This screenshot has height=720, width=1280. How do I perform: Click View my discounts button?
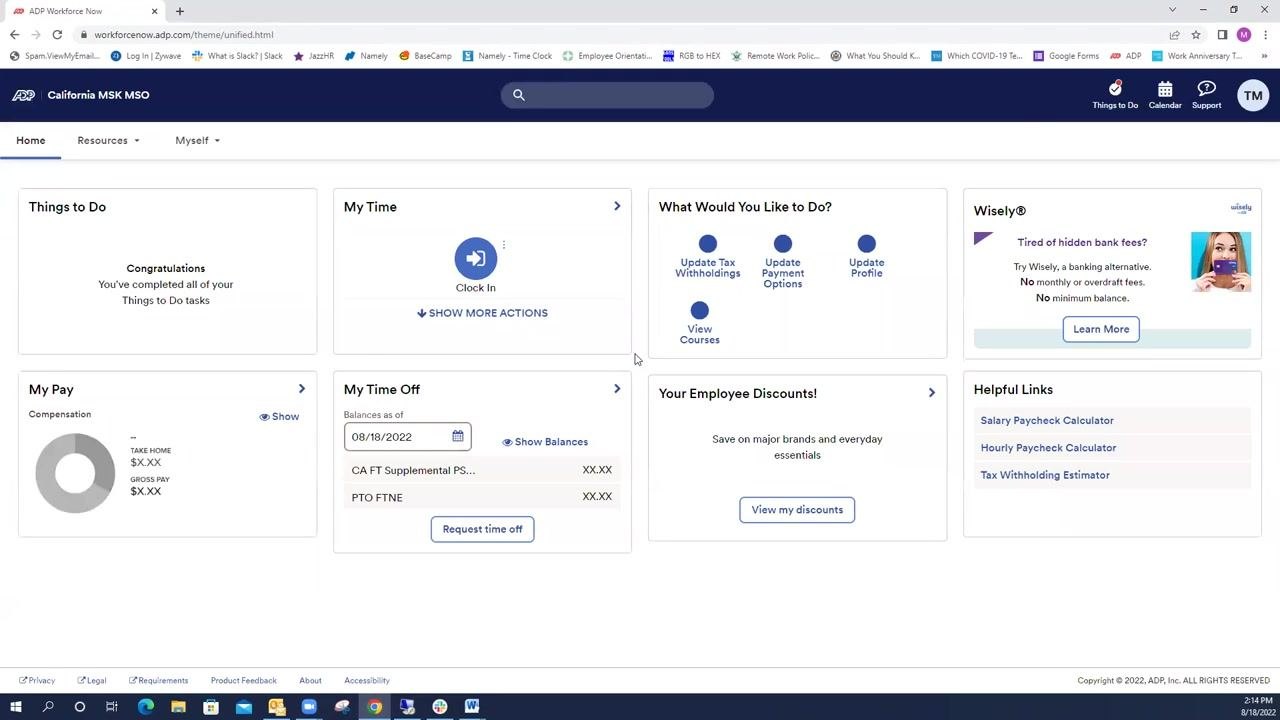797,510
